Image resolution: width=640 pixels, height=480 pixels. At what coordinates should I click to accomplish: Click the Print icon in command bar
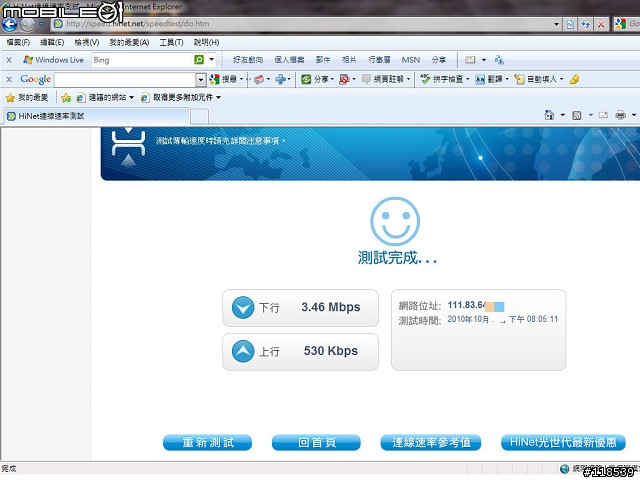click(620, 116)
